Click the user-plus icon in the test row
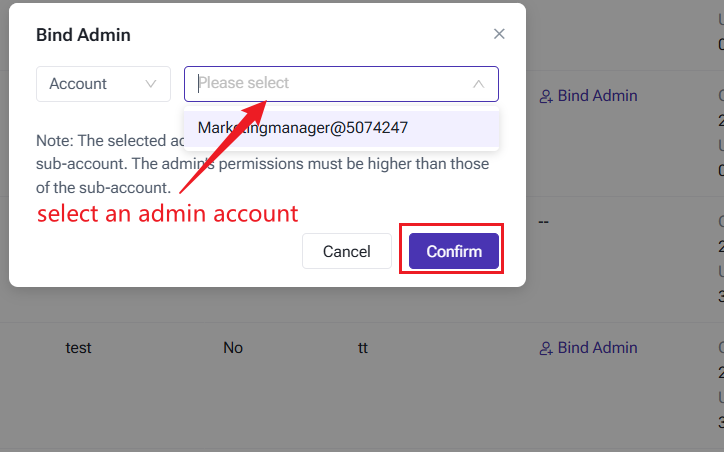This screenshot has height=452, width=724. [546, 348]
